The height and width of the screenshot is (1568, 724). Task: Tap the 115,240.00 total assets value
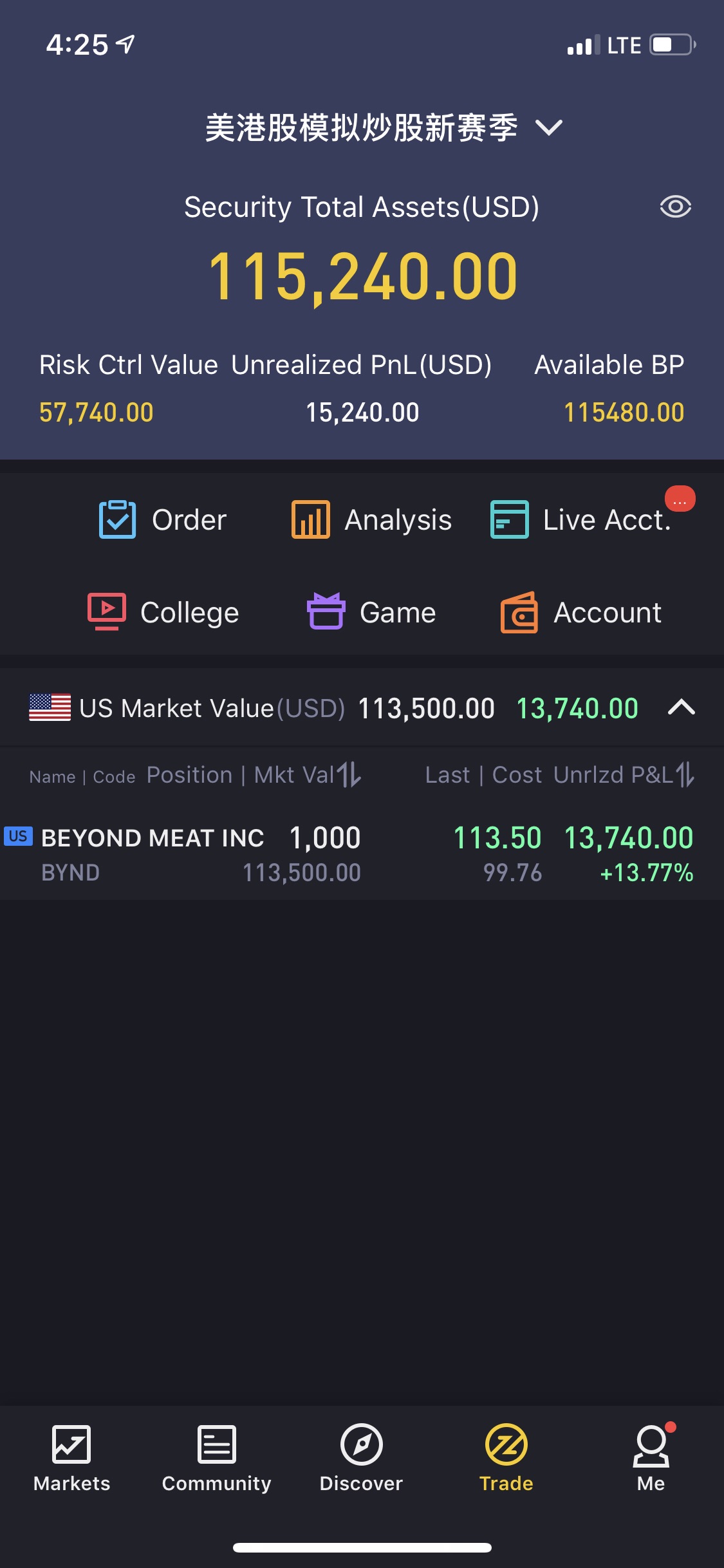363,277
